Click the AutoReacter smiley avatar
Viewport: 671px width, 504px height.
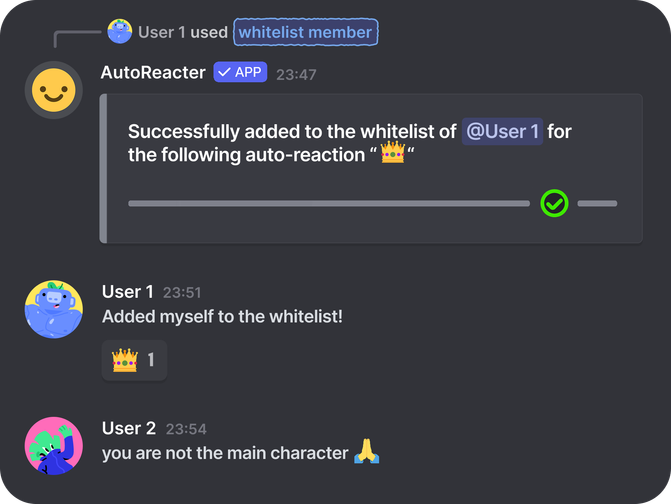coord(53,91)
